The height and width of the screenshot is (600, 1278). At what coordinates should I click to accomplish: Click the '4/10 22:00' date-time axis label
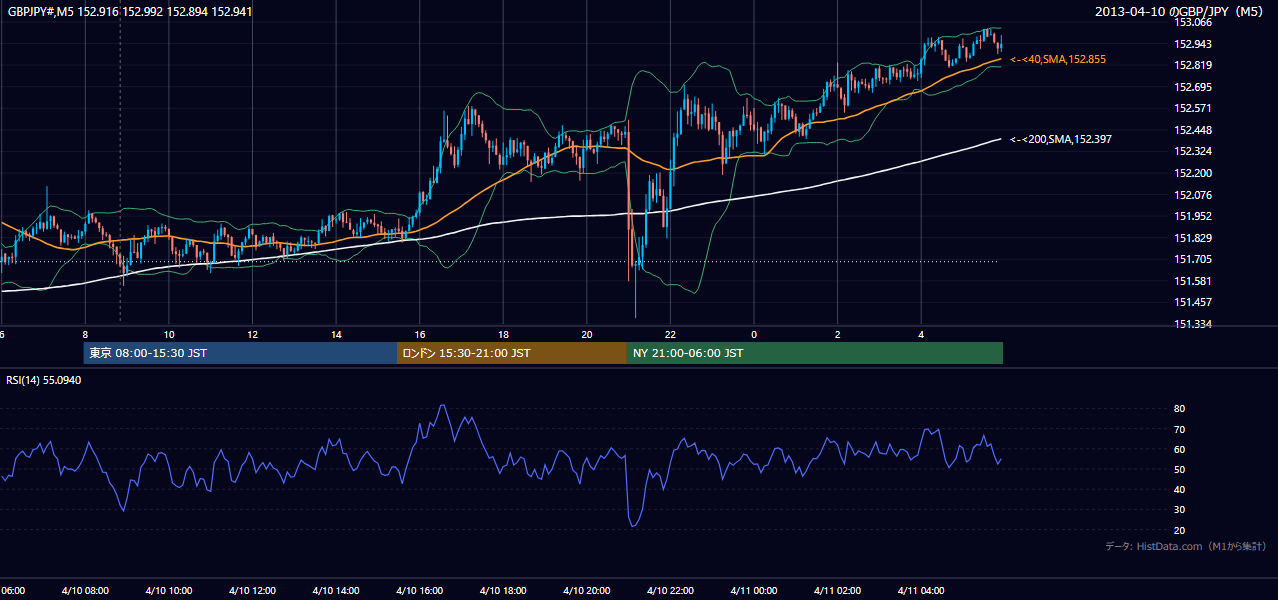pos(671,591)
